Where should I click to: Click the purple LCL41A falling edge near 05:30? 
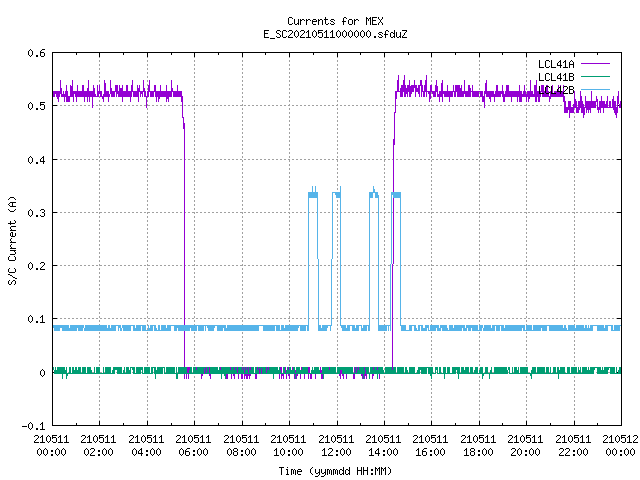pyautogui.click(x=184, y=231)
